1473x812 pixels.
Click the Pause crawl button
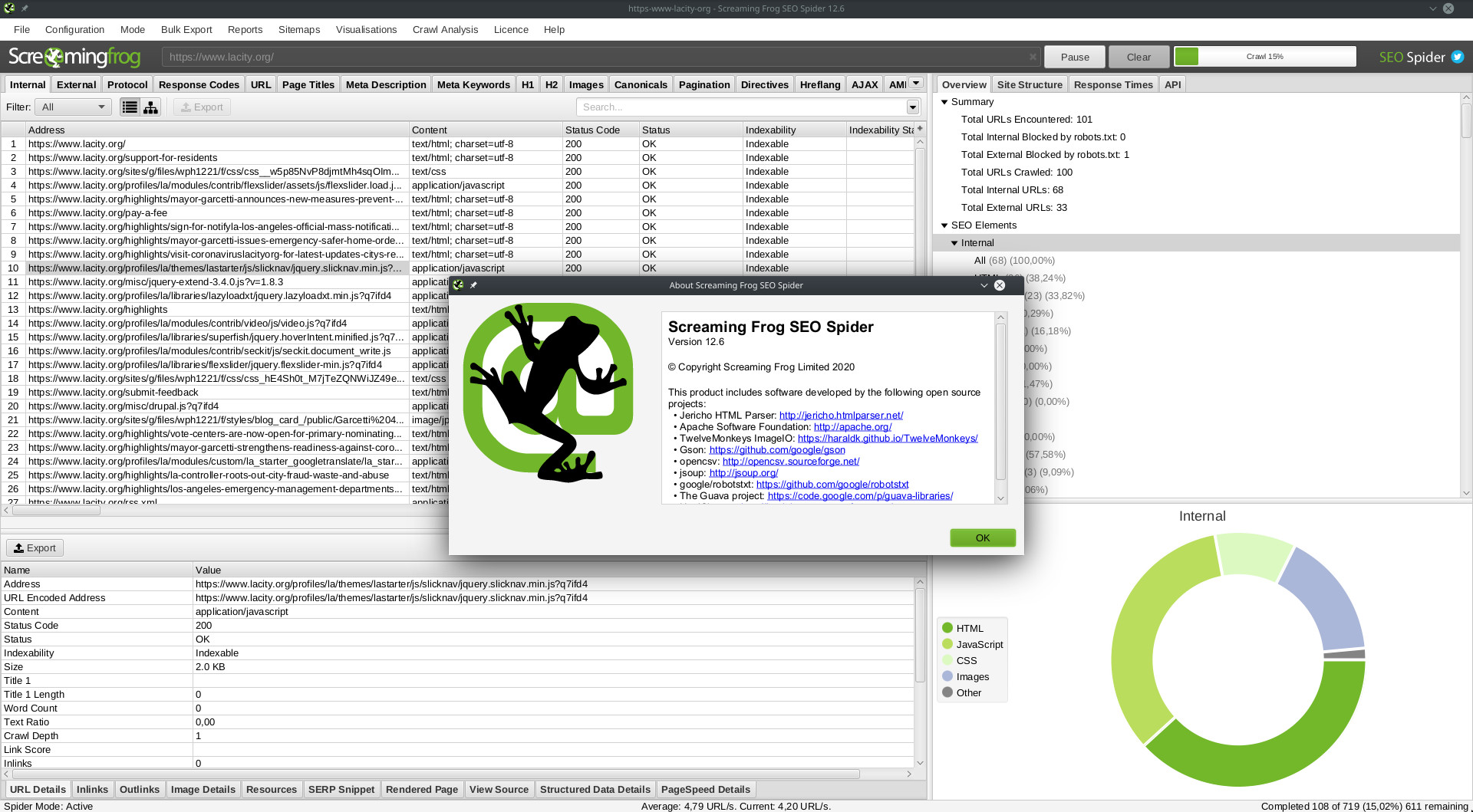[1075, 57]
